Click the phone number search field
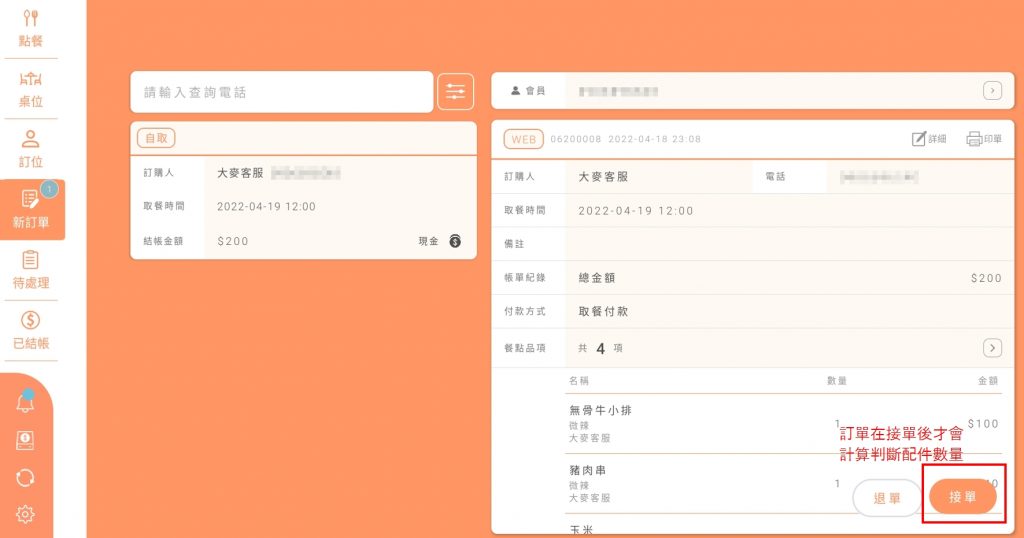This screenshot has height=538, width=1024. click(x=281, y=92)
